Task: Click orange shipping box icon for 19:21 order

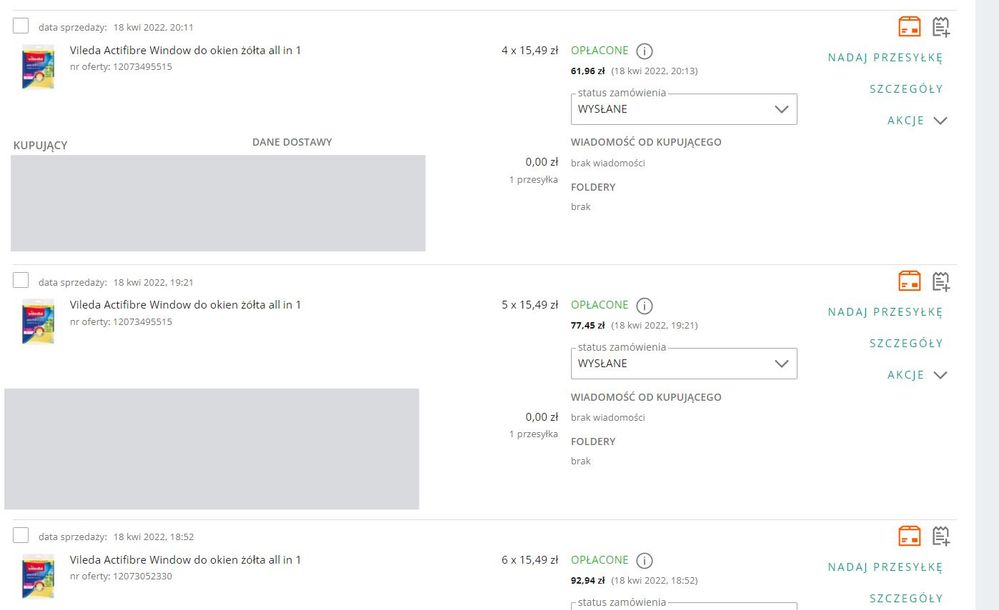Action: (909, 281)
